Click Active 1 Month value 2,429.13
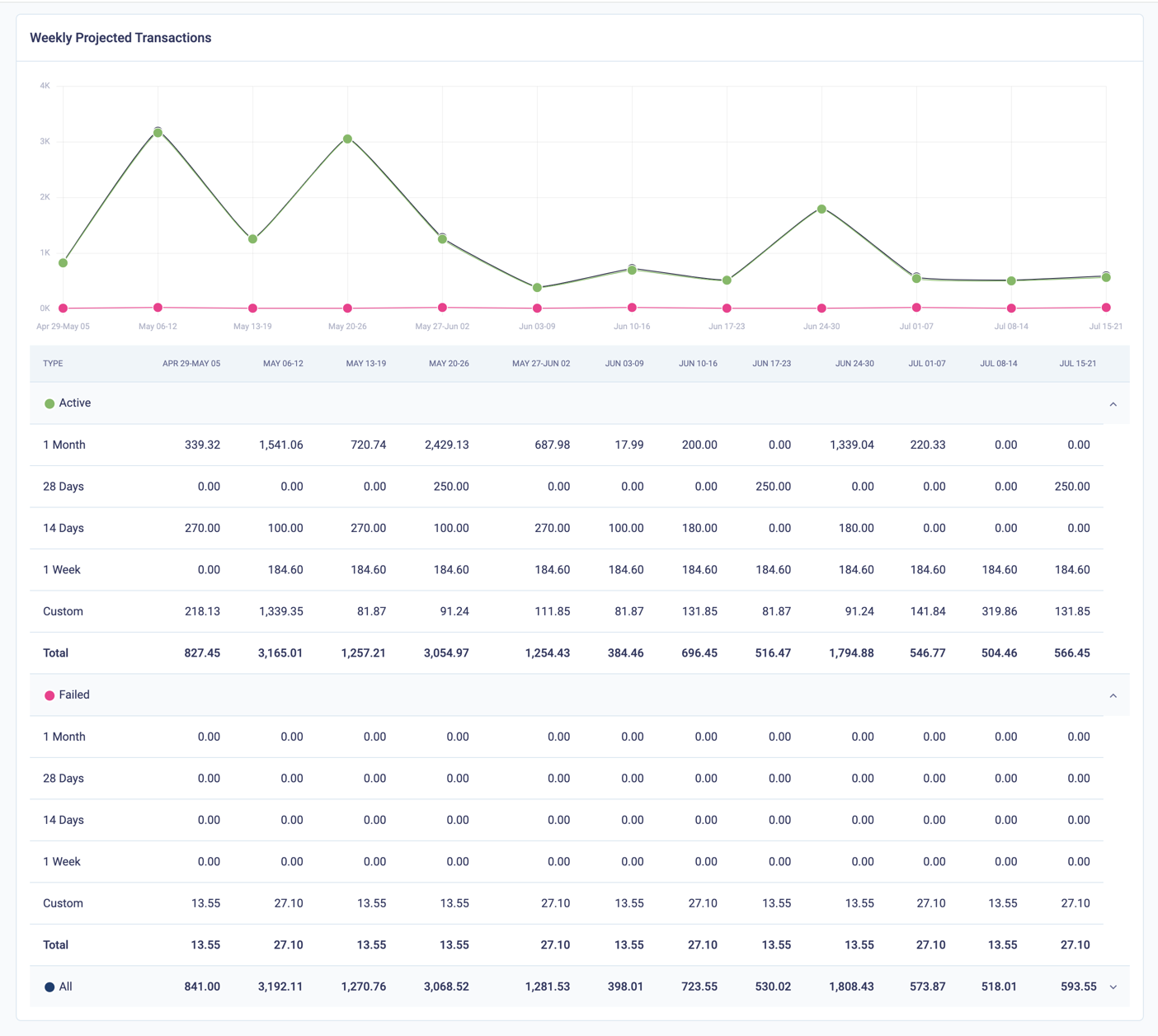 click(447, 445)
